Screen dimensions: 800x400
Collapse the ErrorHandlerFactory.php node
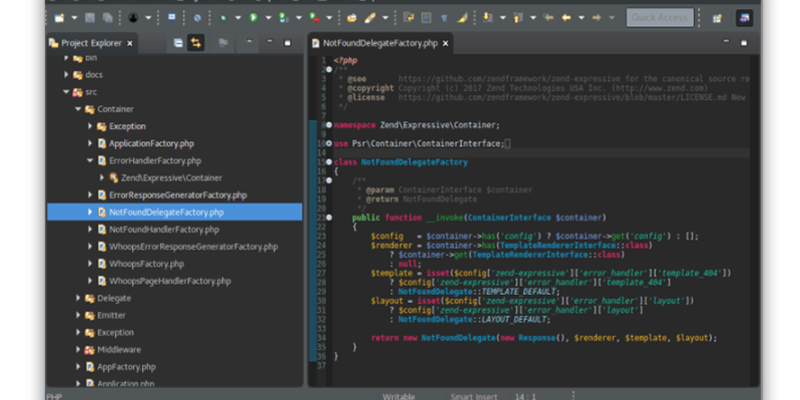[x=89, y=160]
